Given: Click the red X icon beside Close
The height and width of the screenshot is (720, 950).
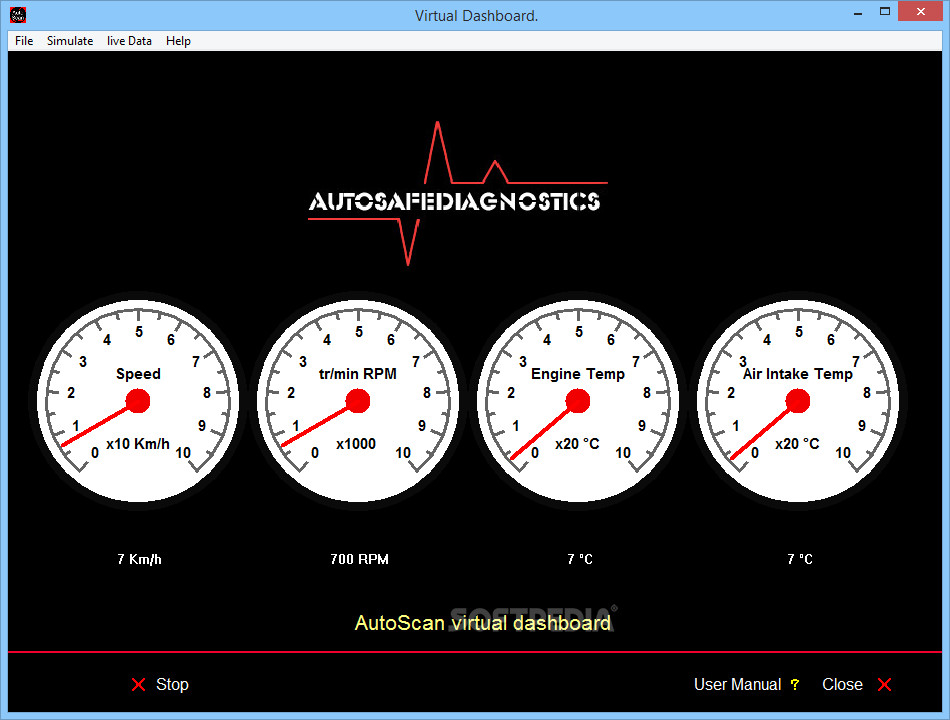Looking at the screenshot, I should pos(884,684).
